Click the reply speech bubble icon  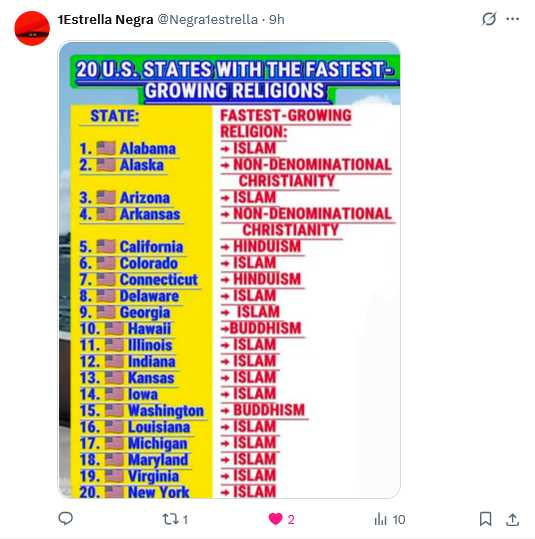(x=65, y=518)
